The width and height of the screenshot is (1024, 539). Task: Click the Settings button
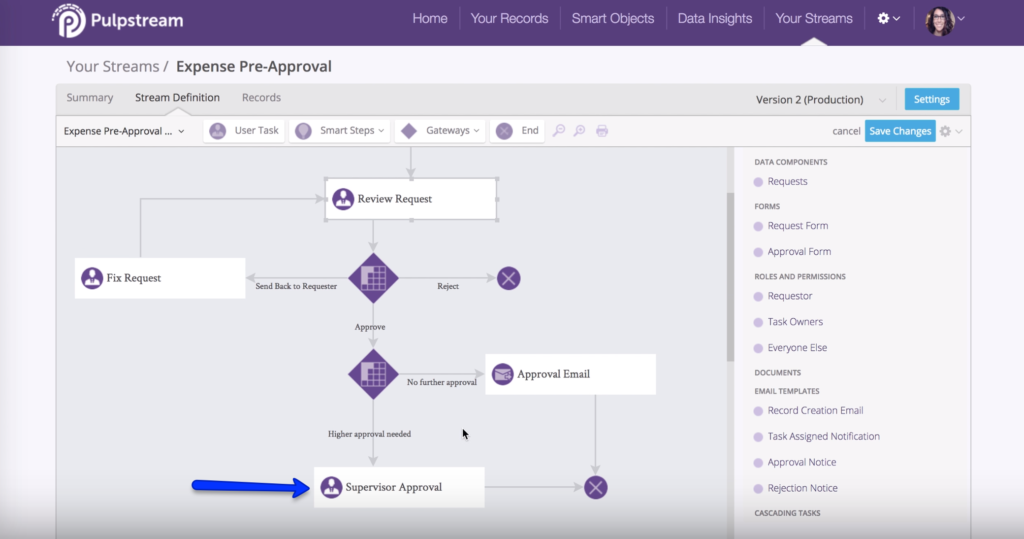coord(931,99)
